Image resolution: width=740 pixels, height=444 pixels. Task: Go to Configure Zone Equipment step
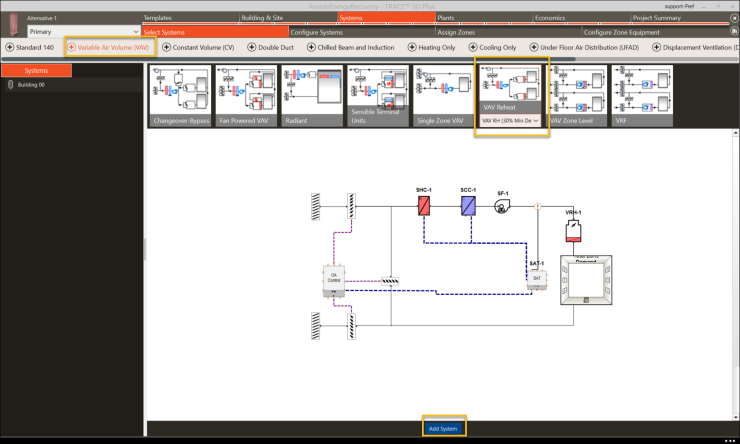pyautogui.click(x=655, y=32)
